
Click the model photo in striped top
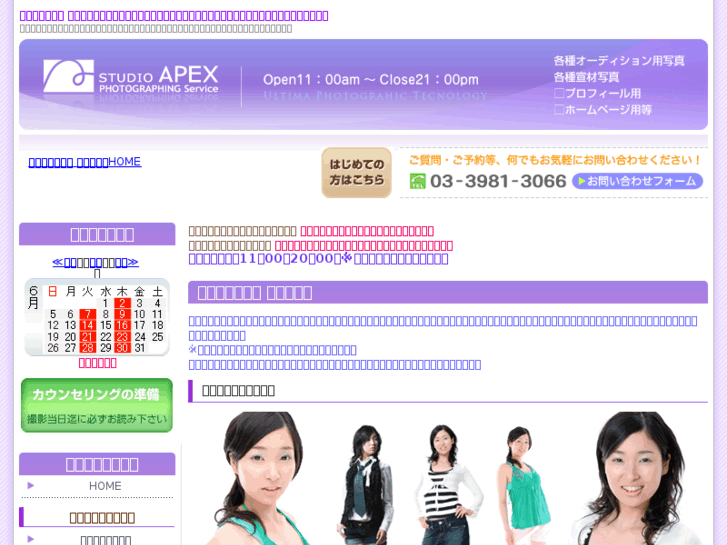pos(447,485)
